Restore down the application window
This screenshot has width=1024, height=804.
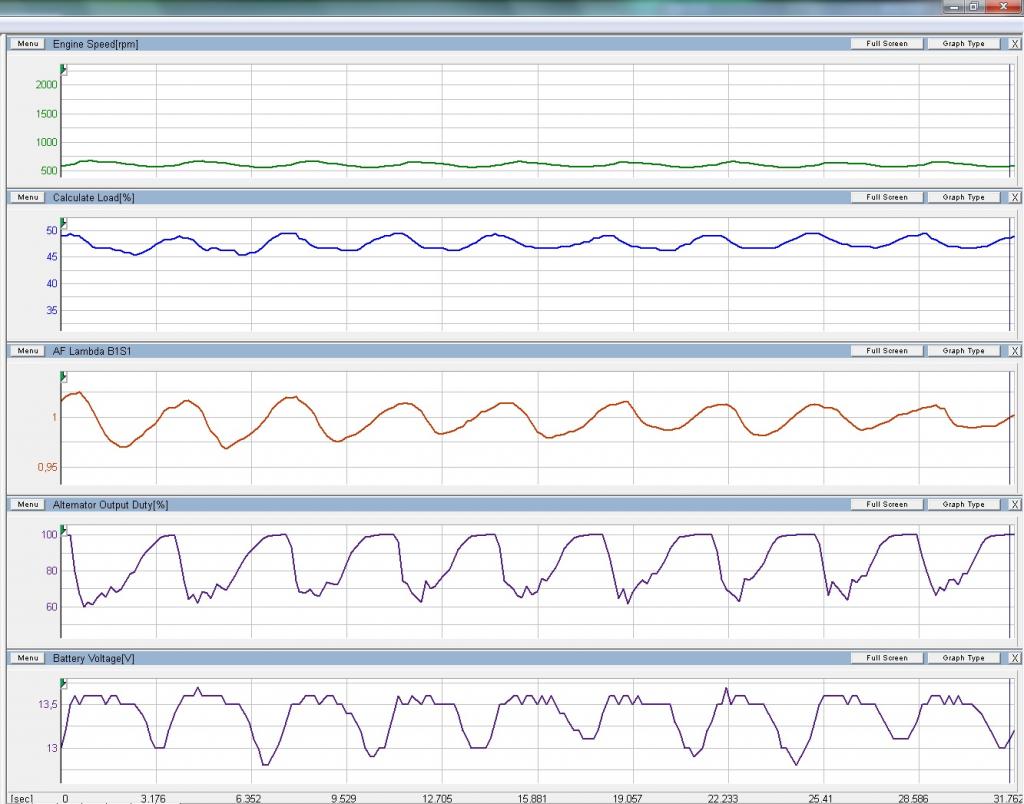[x=974, y=7]
